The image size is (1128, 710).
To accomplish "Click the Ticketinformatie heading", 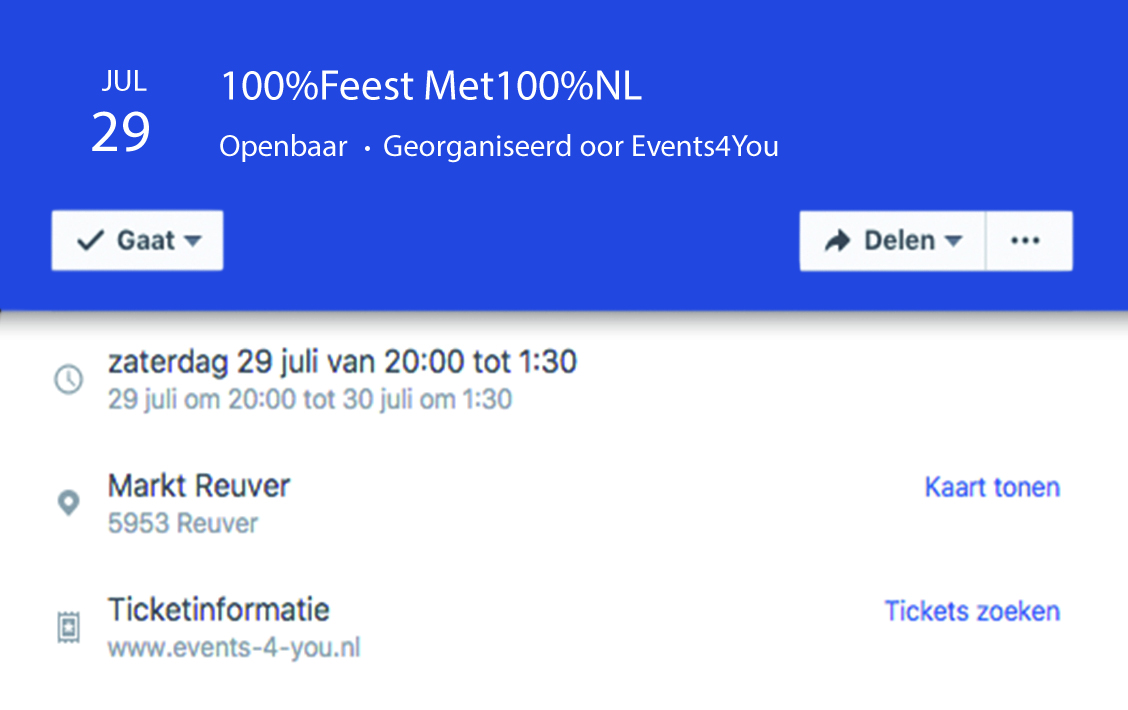I will click(219, 610).
